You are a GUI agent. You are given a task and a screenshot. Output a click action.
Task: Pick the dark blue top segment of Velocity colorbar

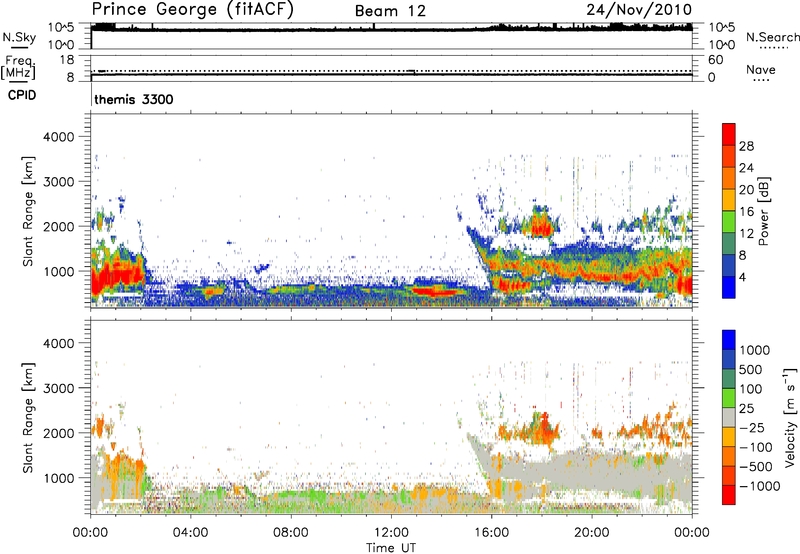tap(729, 340)
